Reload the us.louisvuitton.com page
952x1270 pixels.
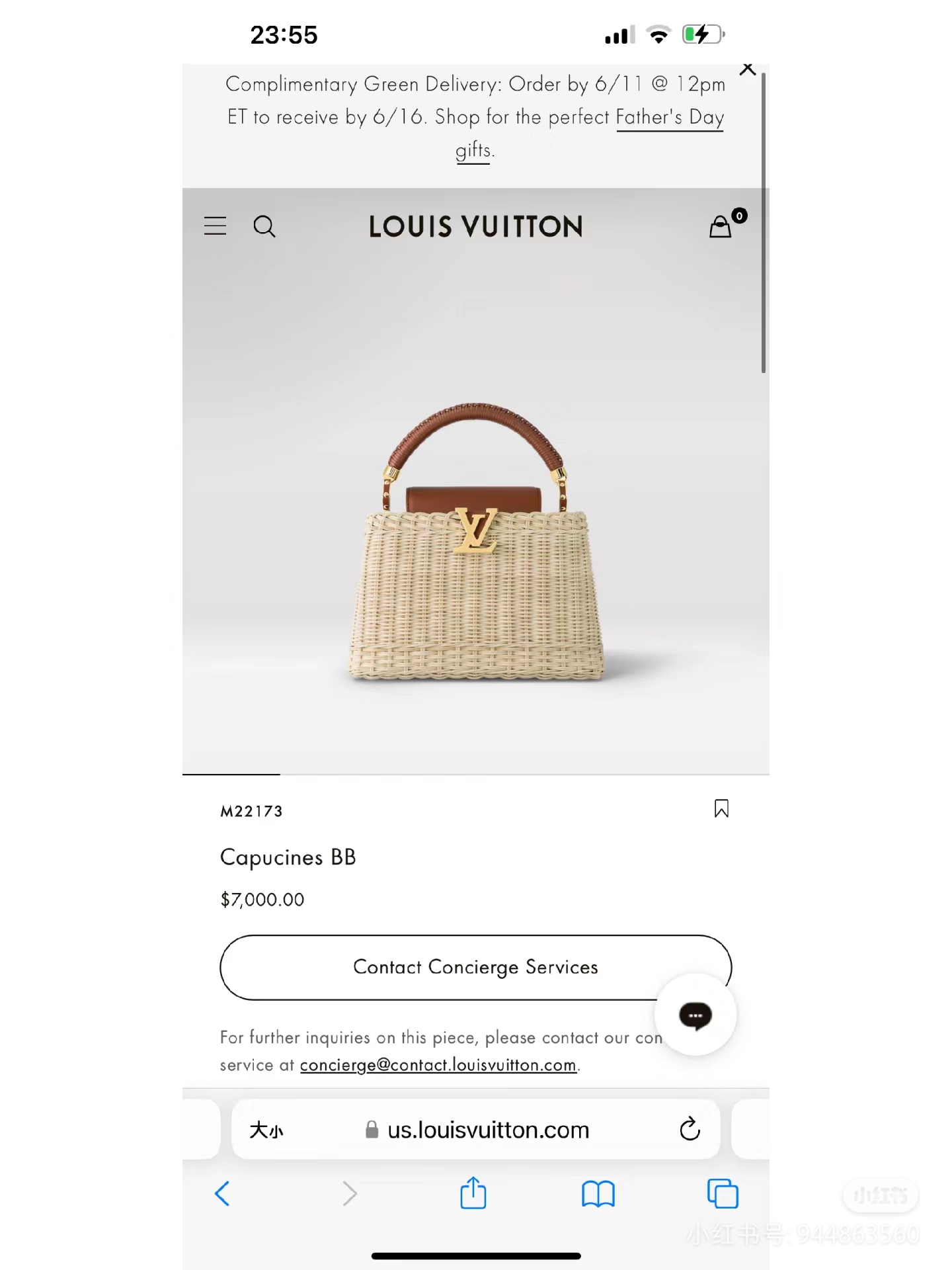pyautogui.click(x=690, y=1129)
